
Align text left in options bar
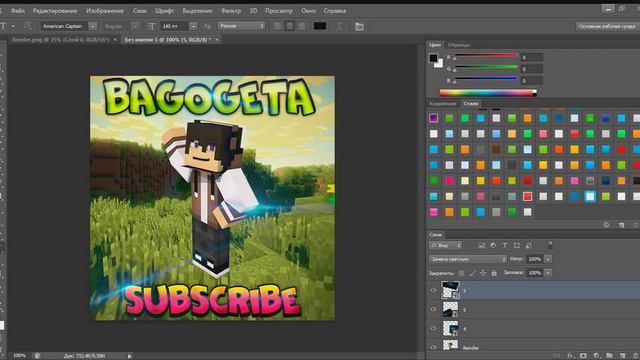pos(278,26)
